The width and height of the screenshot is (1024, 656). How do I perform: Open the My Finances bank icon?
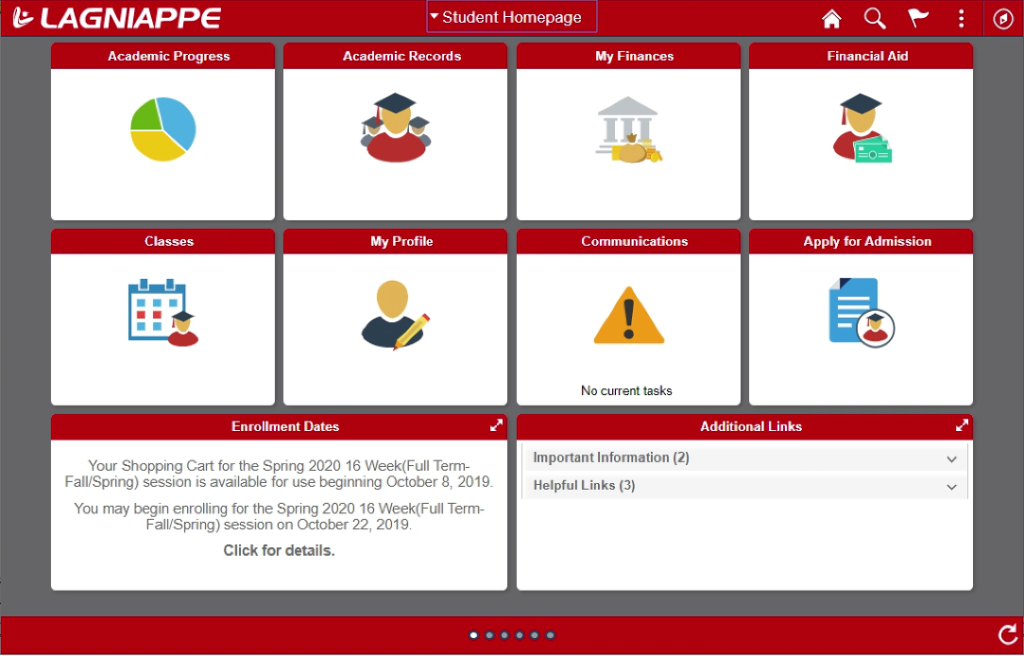628,130
